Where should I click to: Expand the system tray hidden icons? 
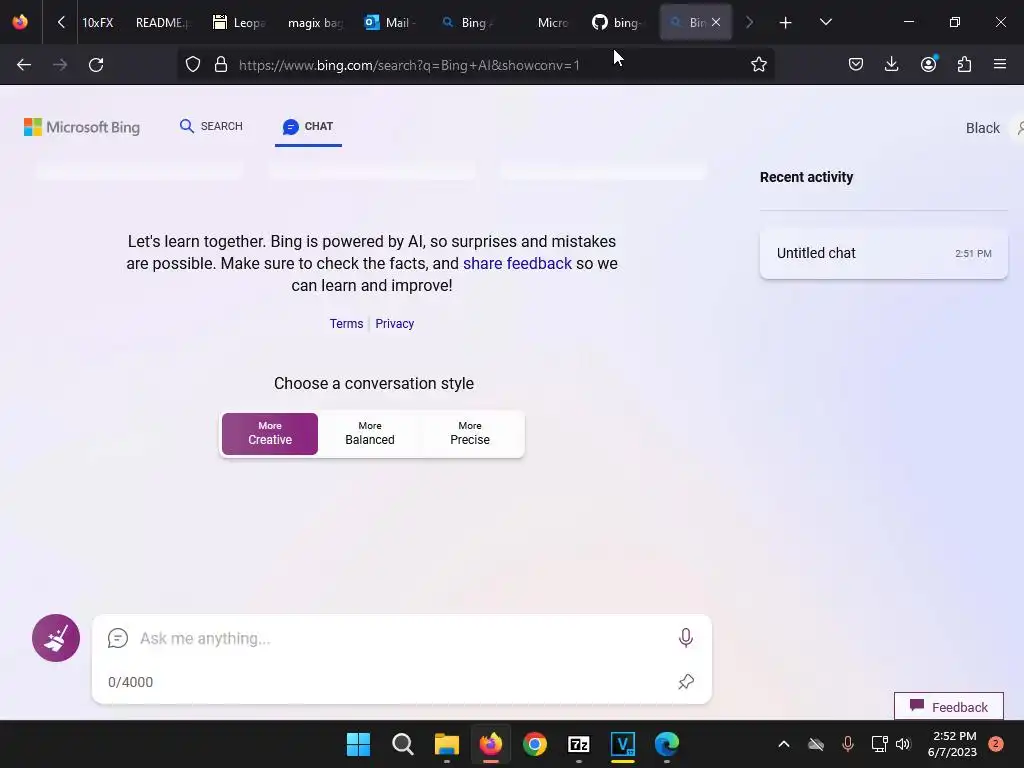[x=784, y=744]
